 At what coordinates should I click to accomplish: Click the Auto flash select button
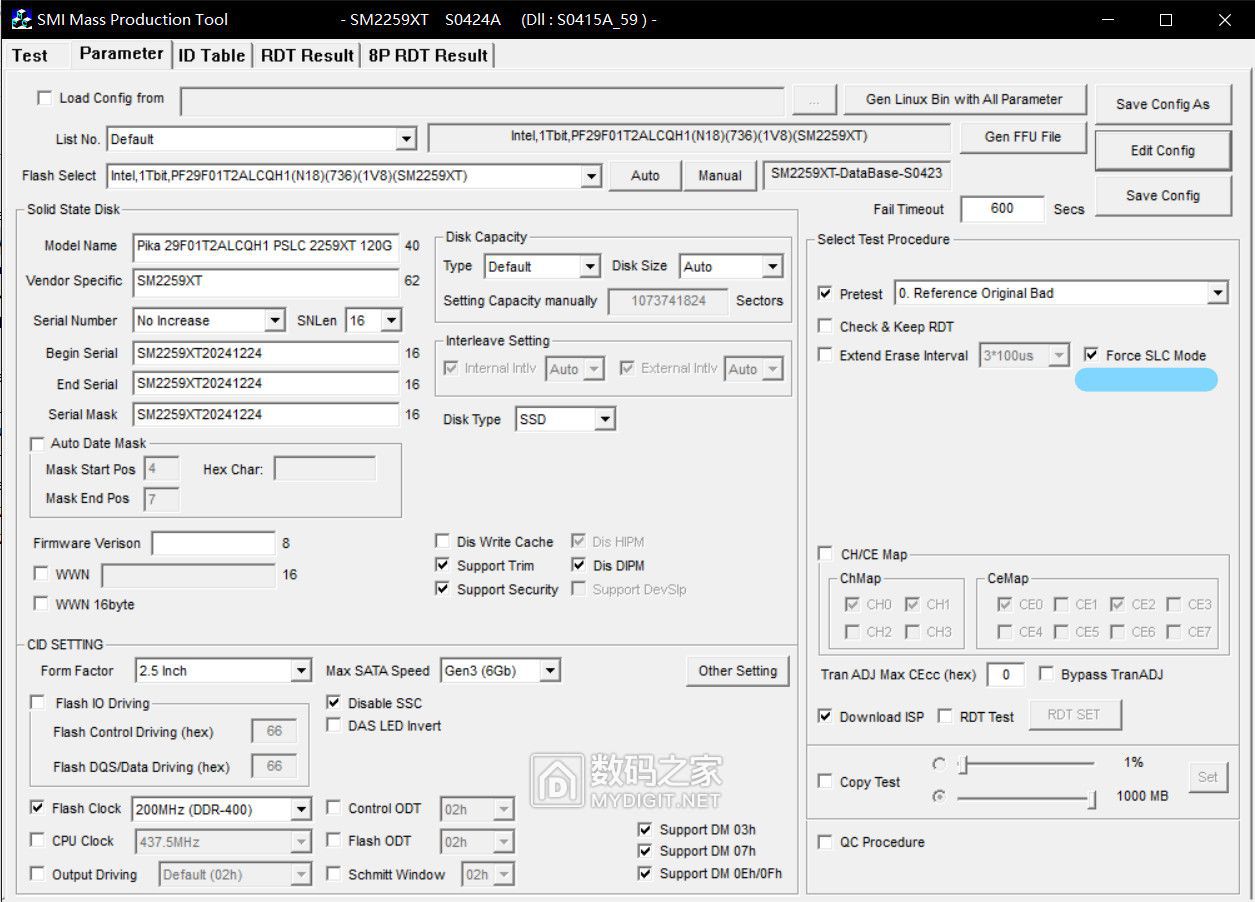pos(645,176)
